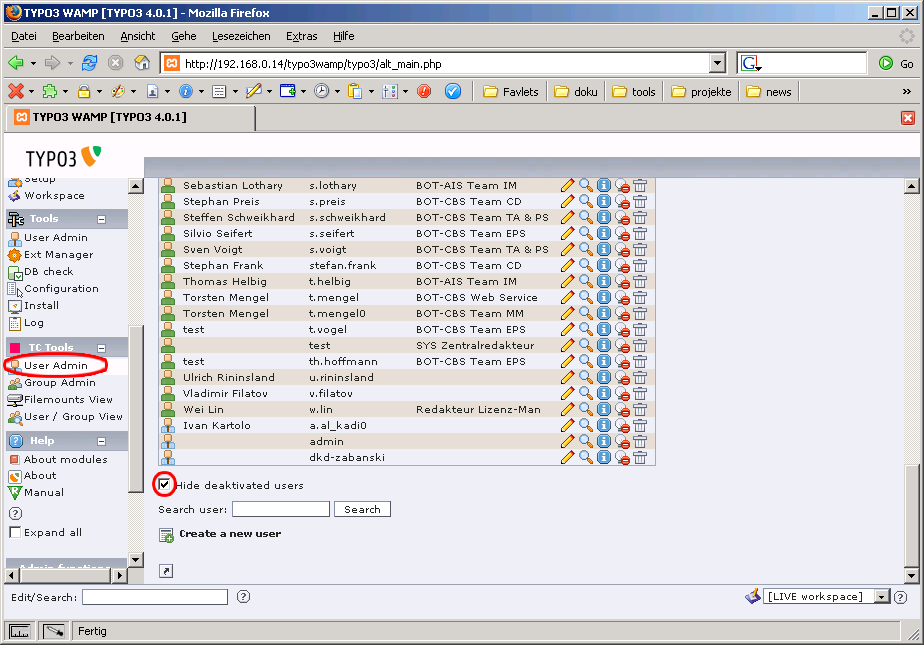Open the Ansicht menu
Screen dimensions: 924x645
(138, 36)
